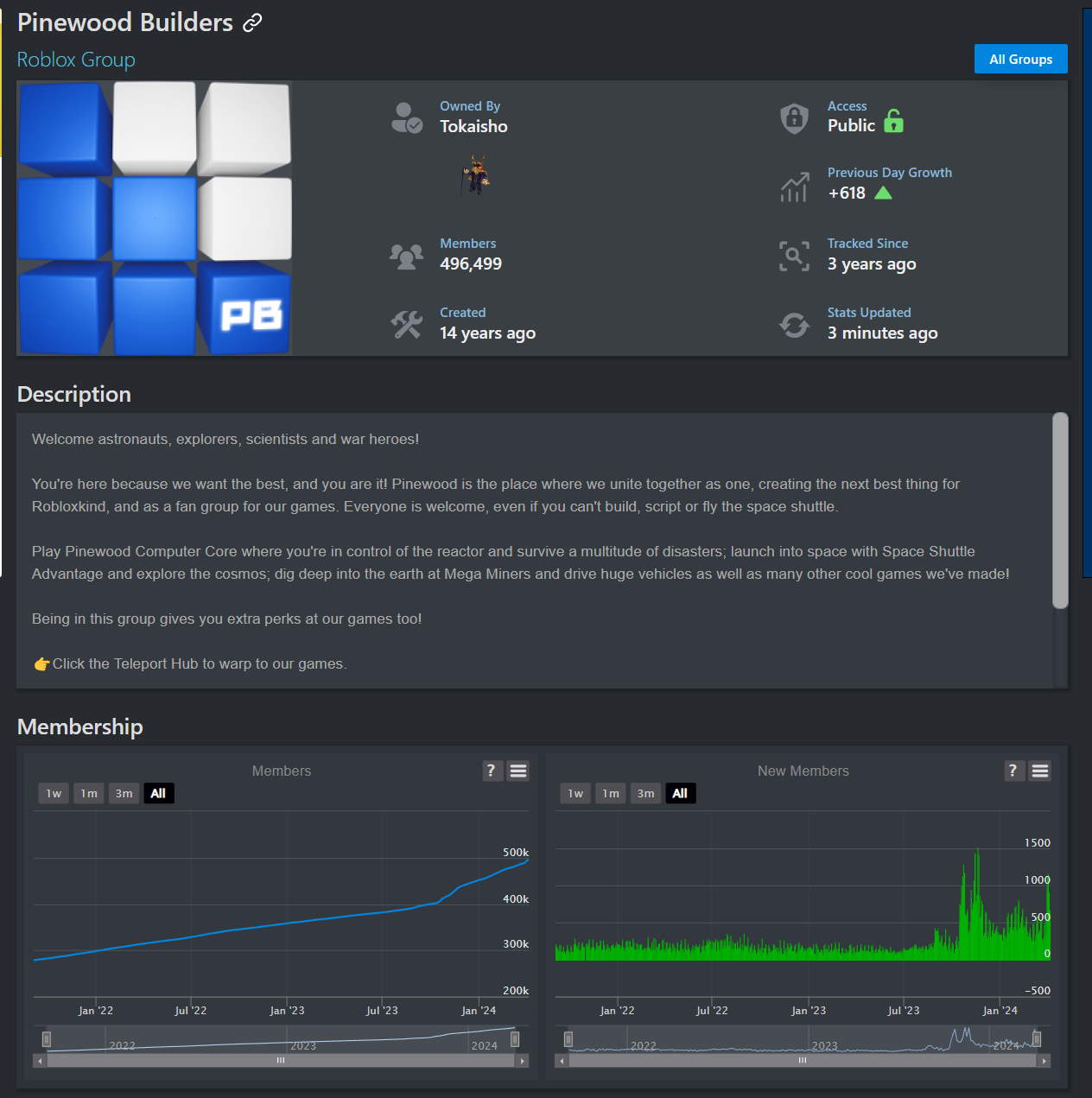Click the green unlocked padlock icon
Image resolution: width=1092 pixels, height=1098 pixels.
pos(893,121)
